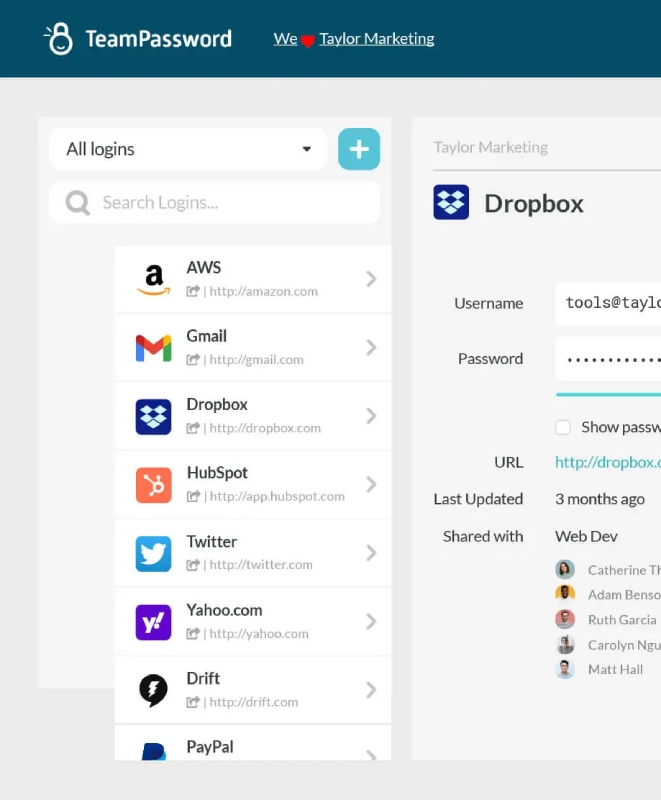This screenshot has width=661, height=800.
Task: Open the All logins dropdown
Action: coord(188,149)
